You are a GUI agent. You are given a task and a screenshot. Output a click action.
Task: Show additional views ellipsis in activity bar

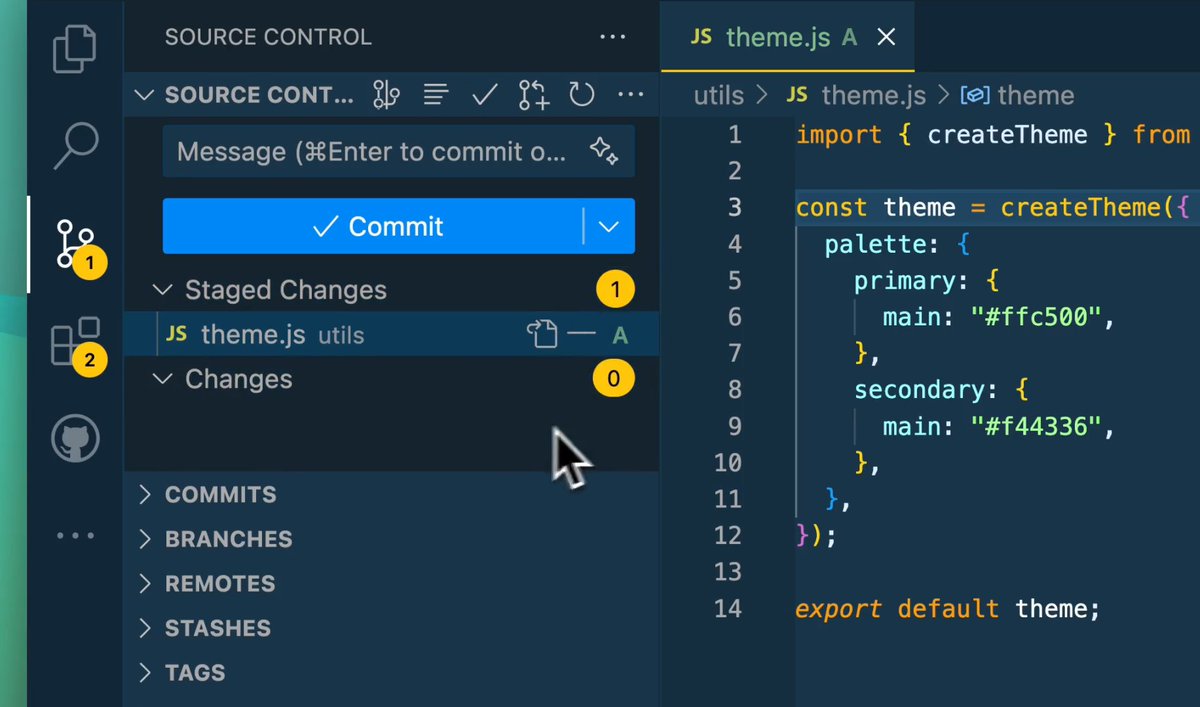76,536
